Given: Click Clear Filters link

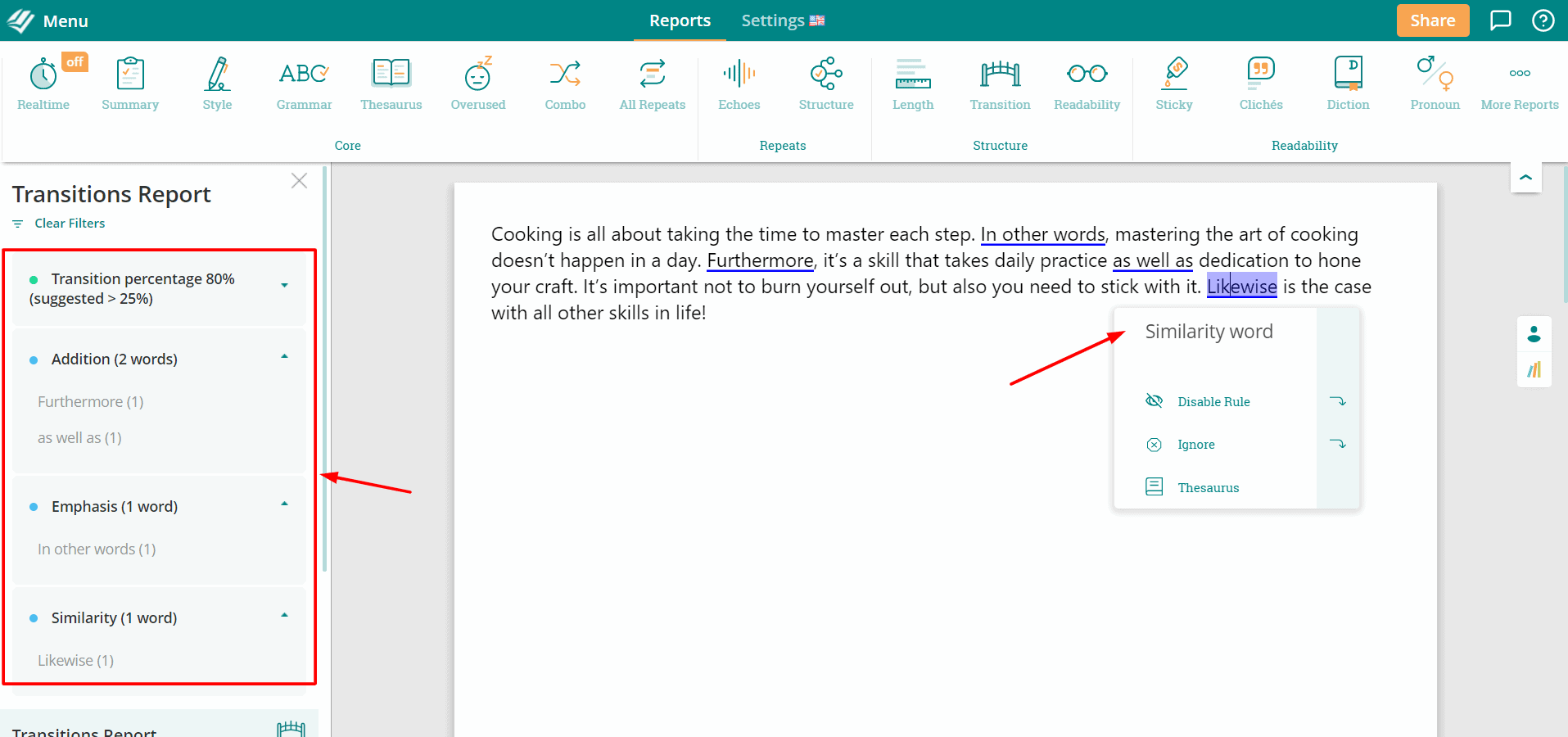Looking at the screenshot, I should tap(70, 224).
